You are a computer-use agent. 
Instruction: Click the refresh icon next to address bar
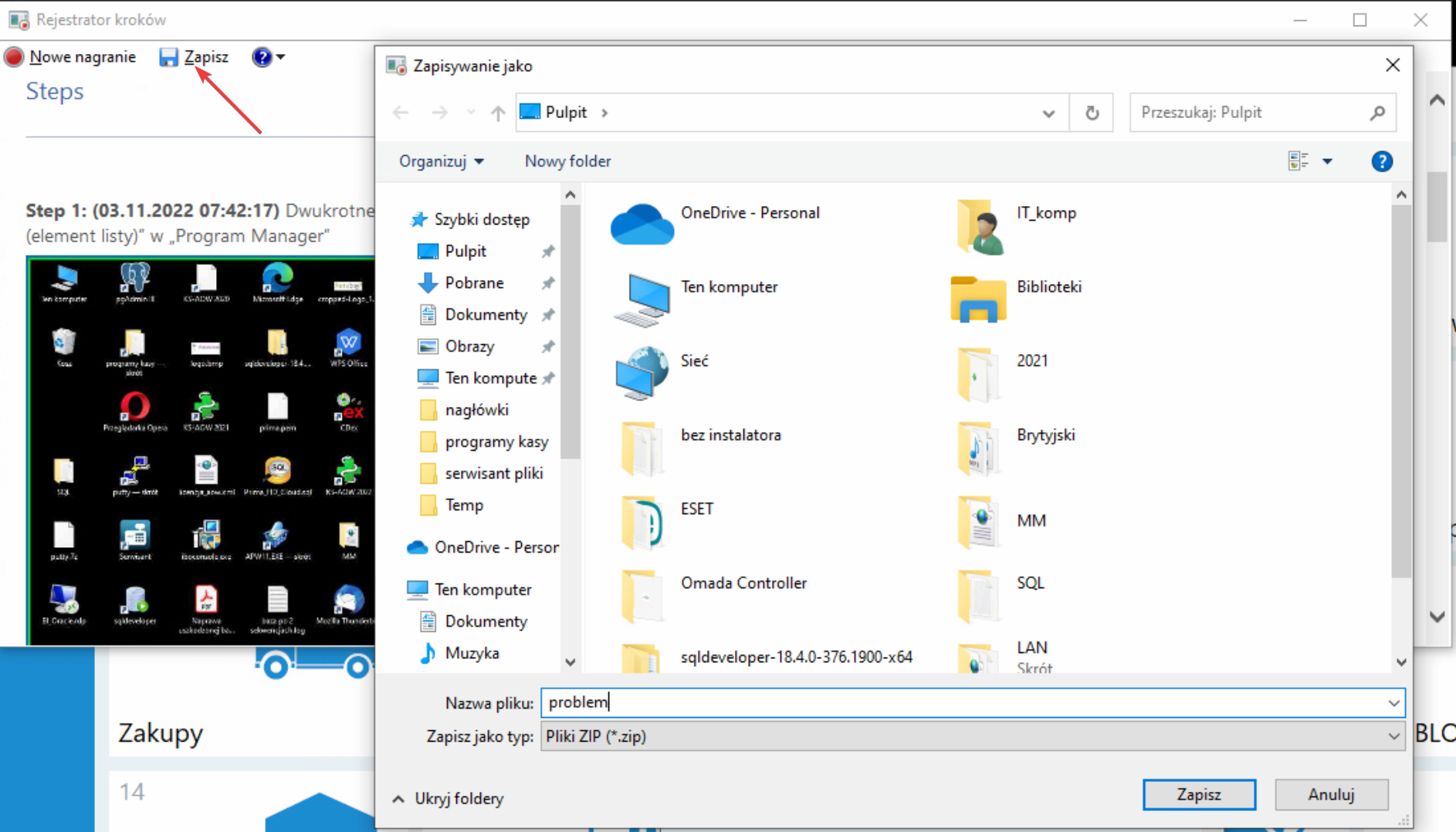1092,113
